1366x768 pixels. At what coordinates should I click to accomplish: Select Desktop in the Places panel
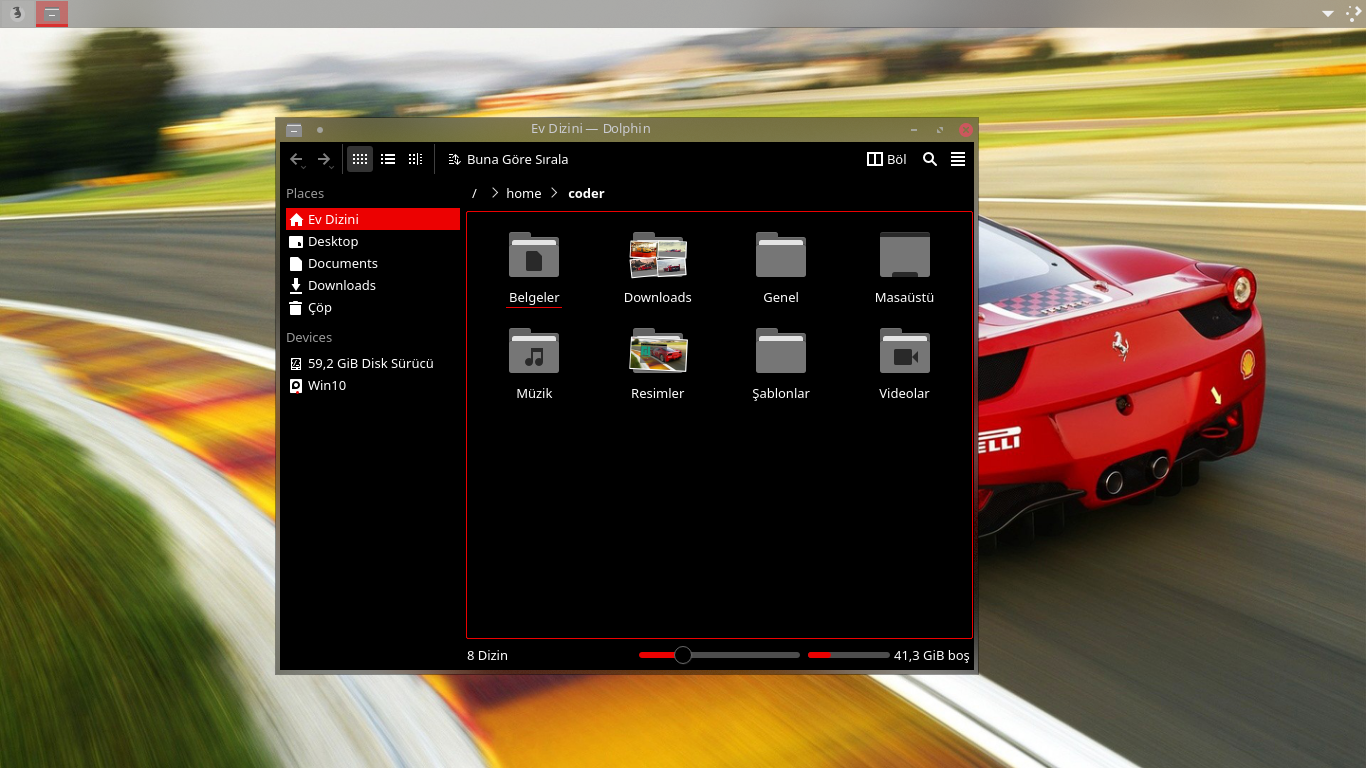point(333,241)
